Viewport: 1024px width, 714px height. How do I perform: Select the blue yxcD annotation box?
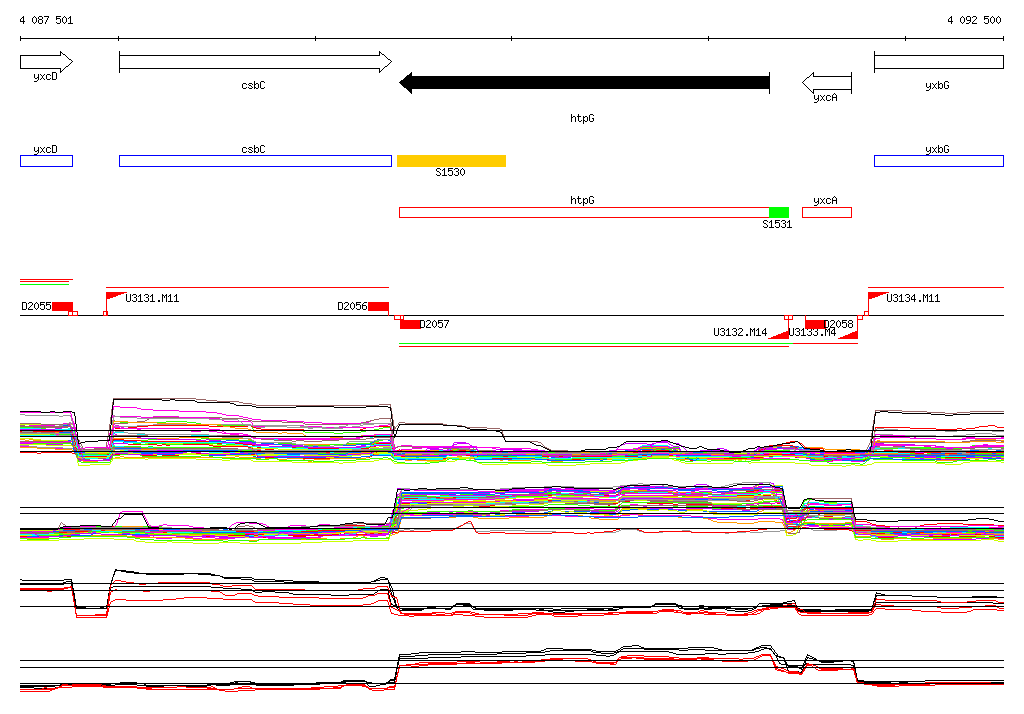click(x=46, y=161)
